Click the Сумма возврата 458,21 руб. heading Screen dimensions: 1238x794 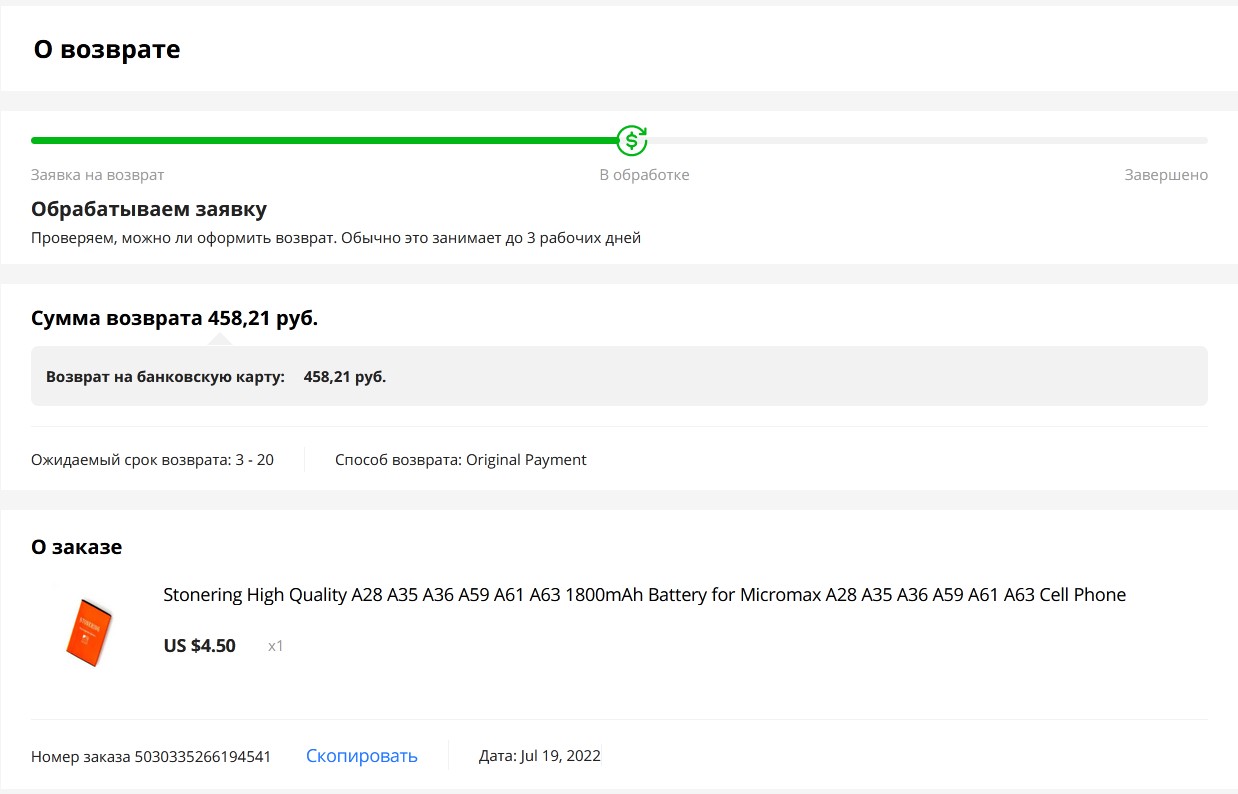point(175,319)
